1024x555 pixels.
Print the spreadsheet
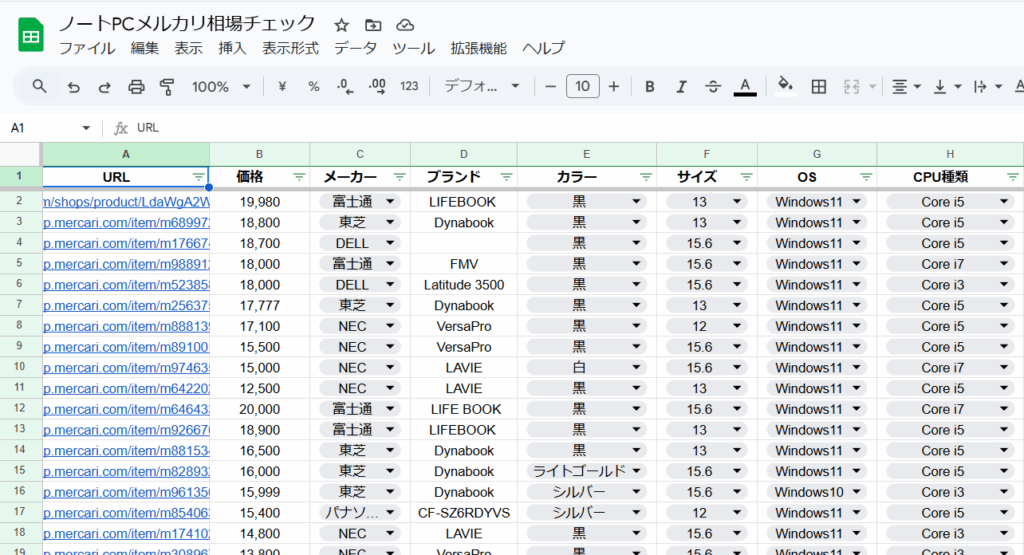(136, 86)
